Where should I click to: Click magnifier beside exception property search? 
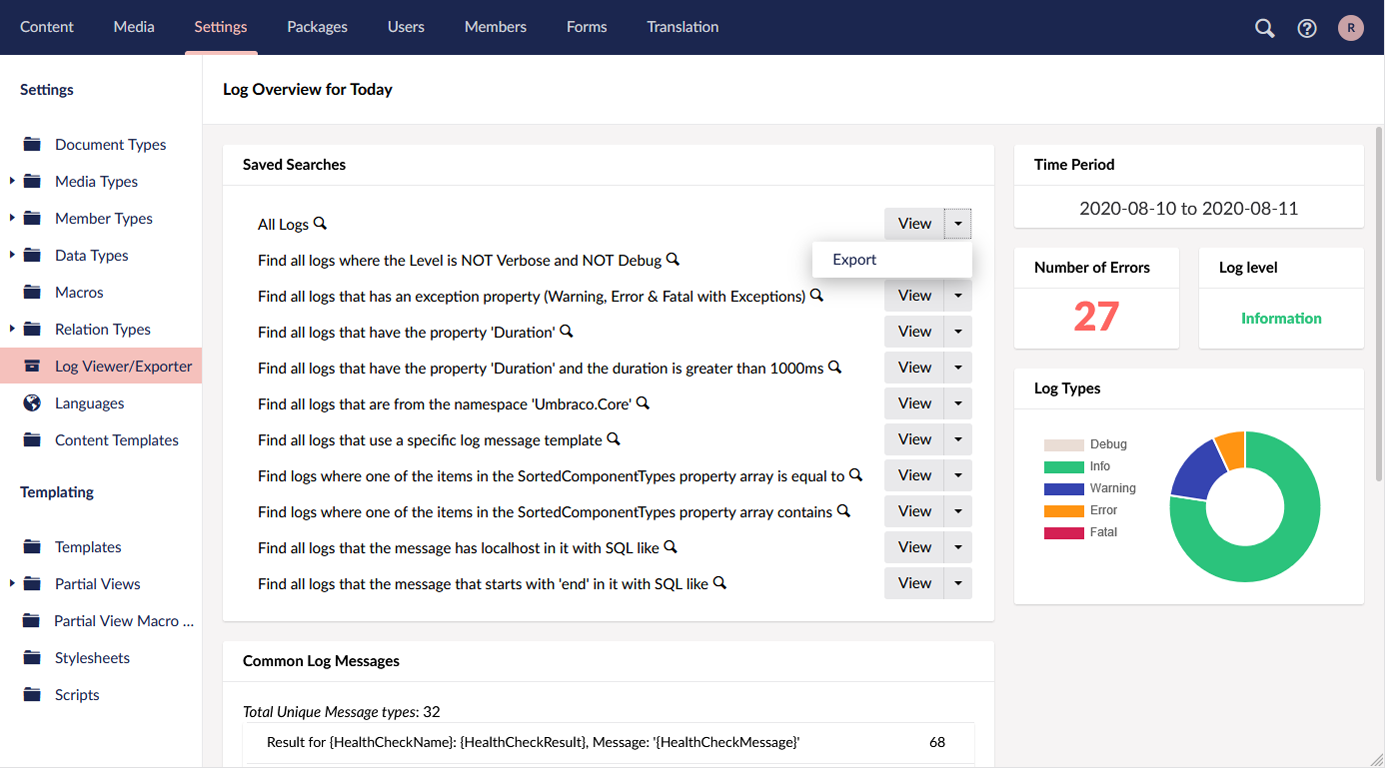(x=817, y=295)
